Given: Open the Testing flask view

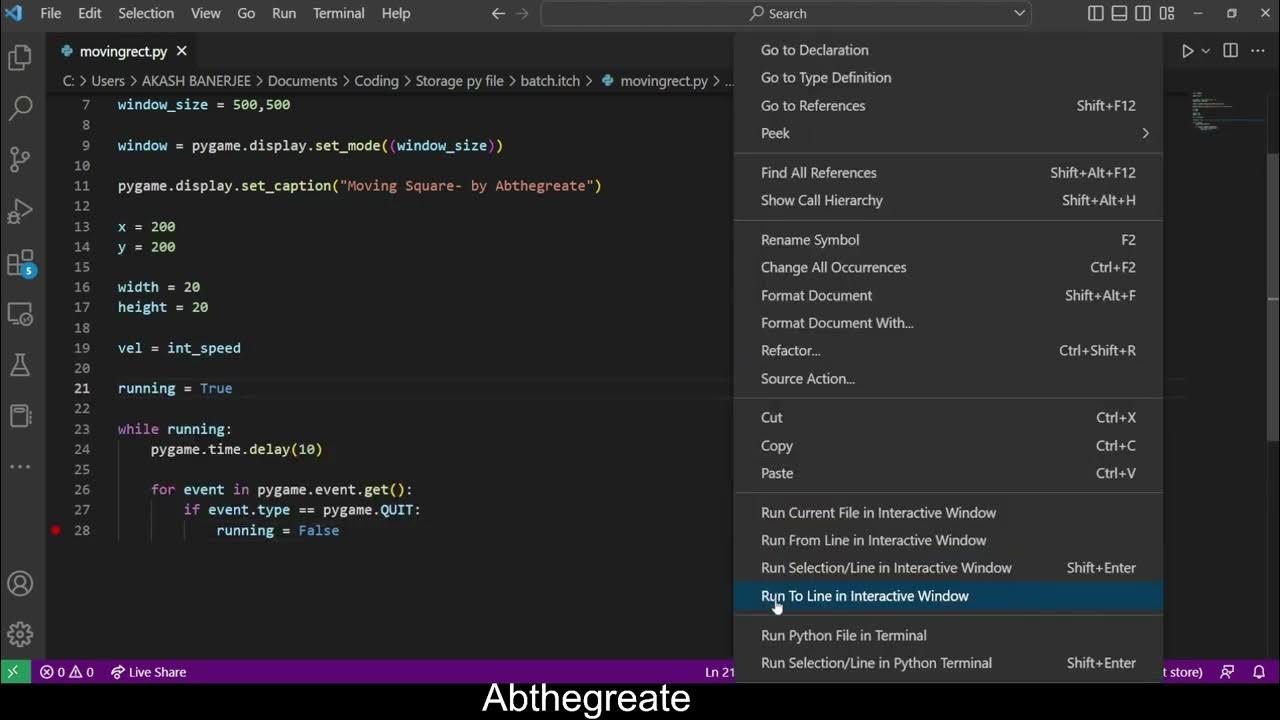Looking at the screenshot, I should click(x=20, y=365).
